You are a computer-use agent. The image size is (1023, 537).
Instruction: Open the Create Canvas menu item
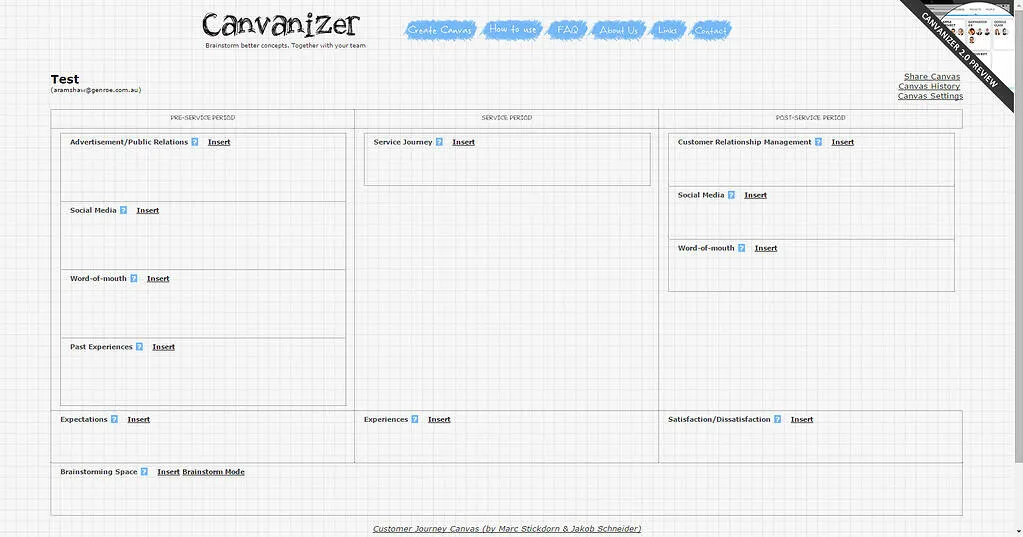[x=440, y=30]
